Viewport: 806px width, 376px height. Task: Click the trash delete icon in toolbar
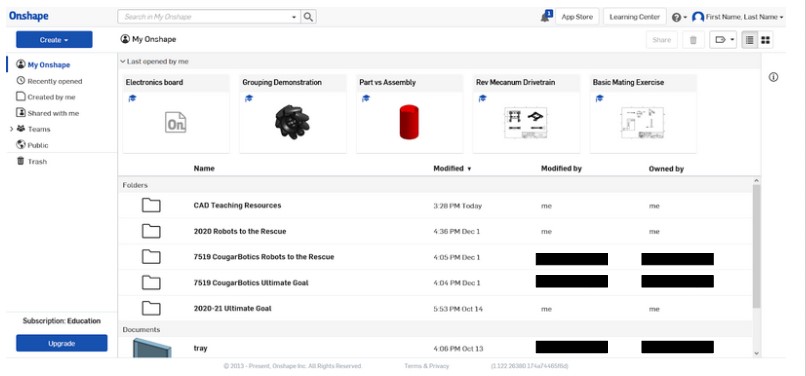(x=693, y=40)
